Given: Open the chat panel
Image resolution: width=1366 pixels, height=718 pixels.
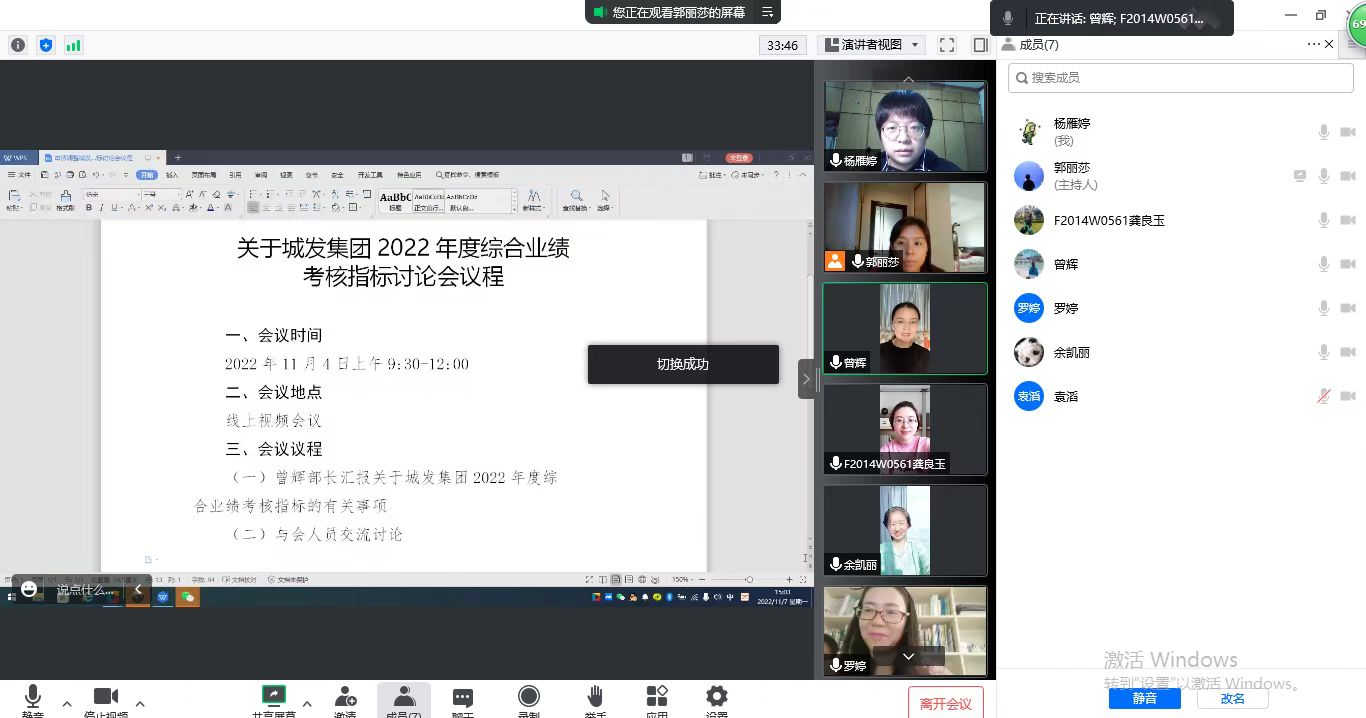Looking at the screenshot, I should pyautogui.click(x=462, y=697).
